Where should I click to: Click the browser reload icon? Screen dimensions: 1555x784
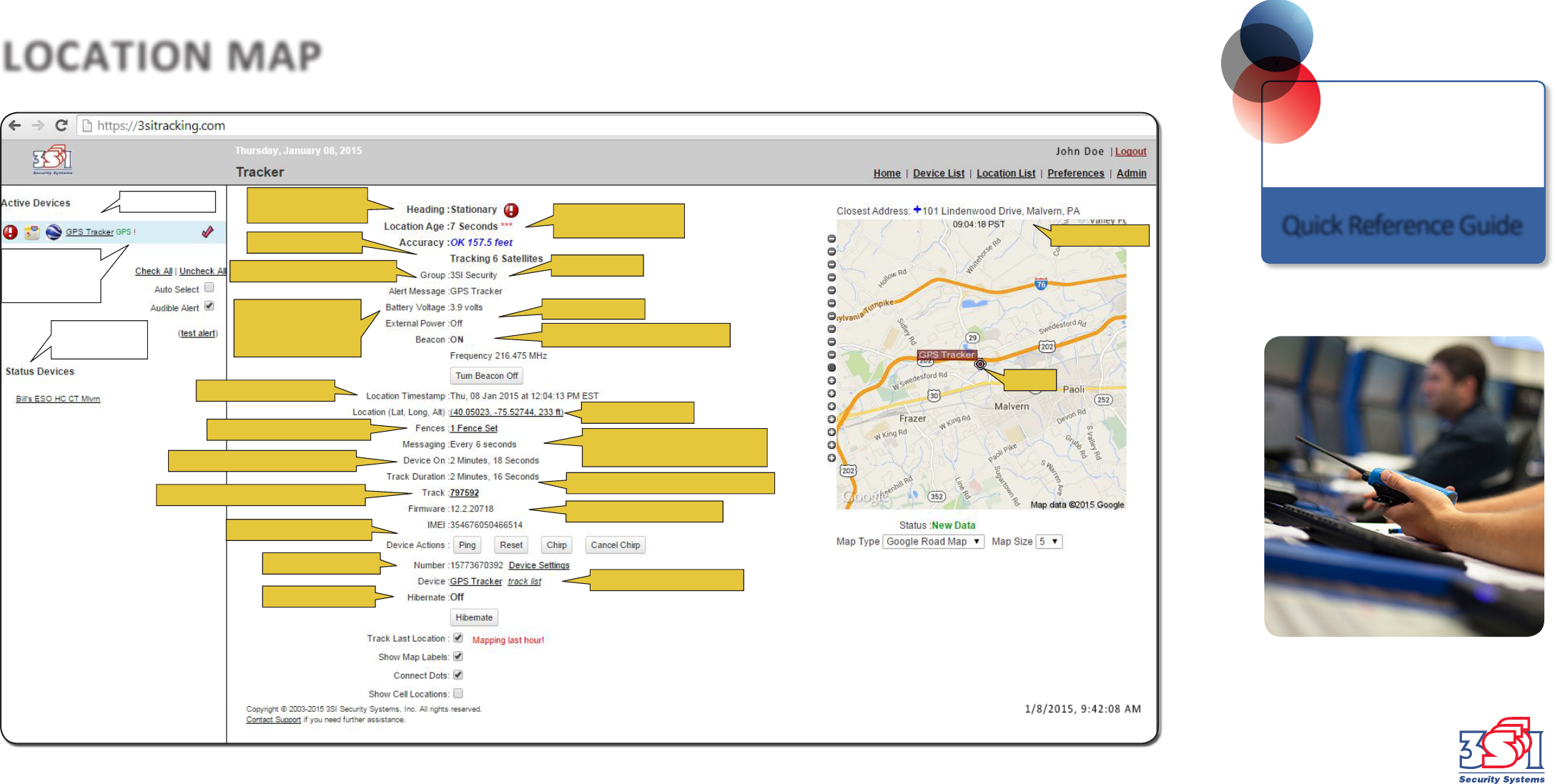pyautogui.click(x=61, y=126)
